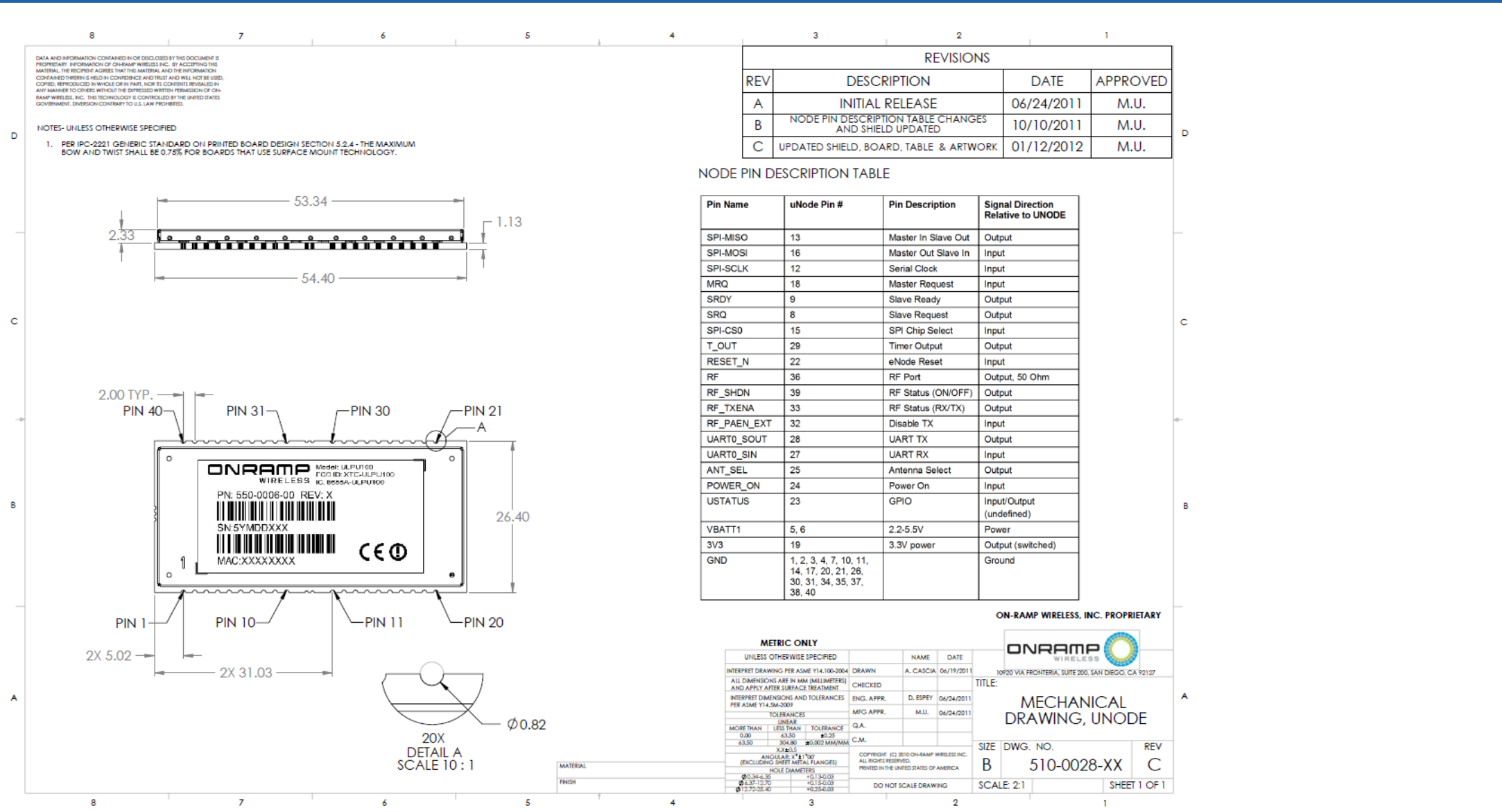Viewport: 1502px width, 812px height.
Task: Click the 54.40 dimension value
Action: [318, 278]
